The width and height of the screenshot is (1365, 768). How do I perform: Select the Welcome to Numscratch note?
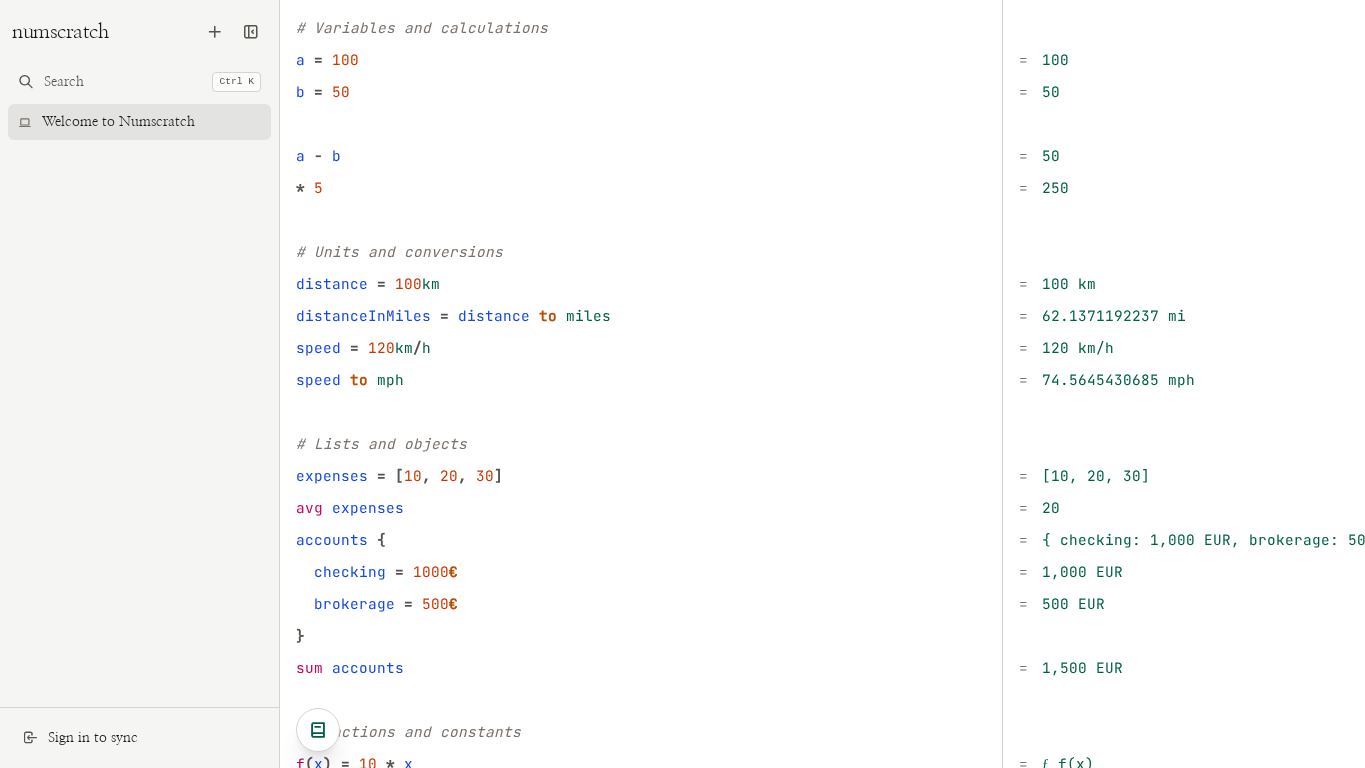pos(139,122)
